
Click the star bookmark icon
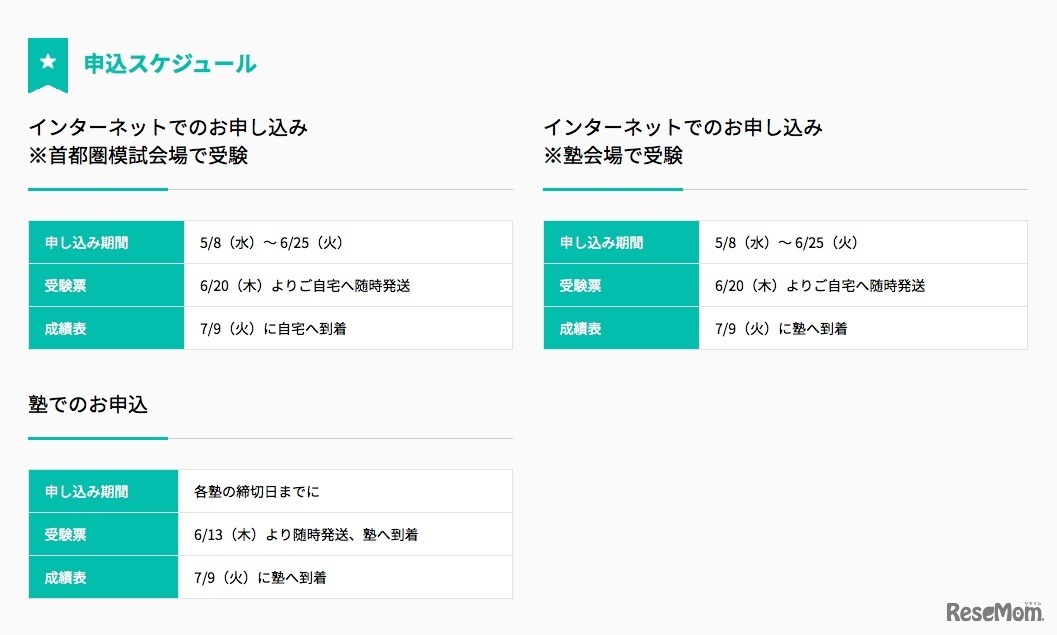47,63
